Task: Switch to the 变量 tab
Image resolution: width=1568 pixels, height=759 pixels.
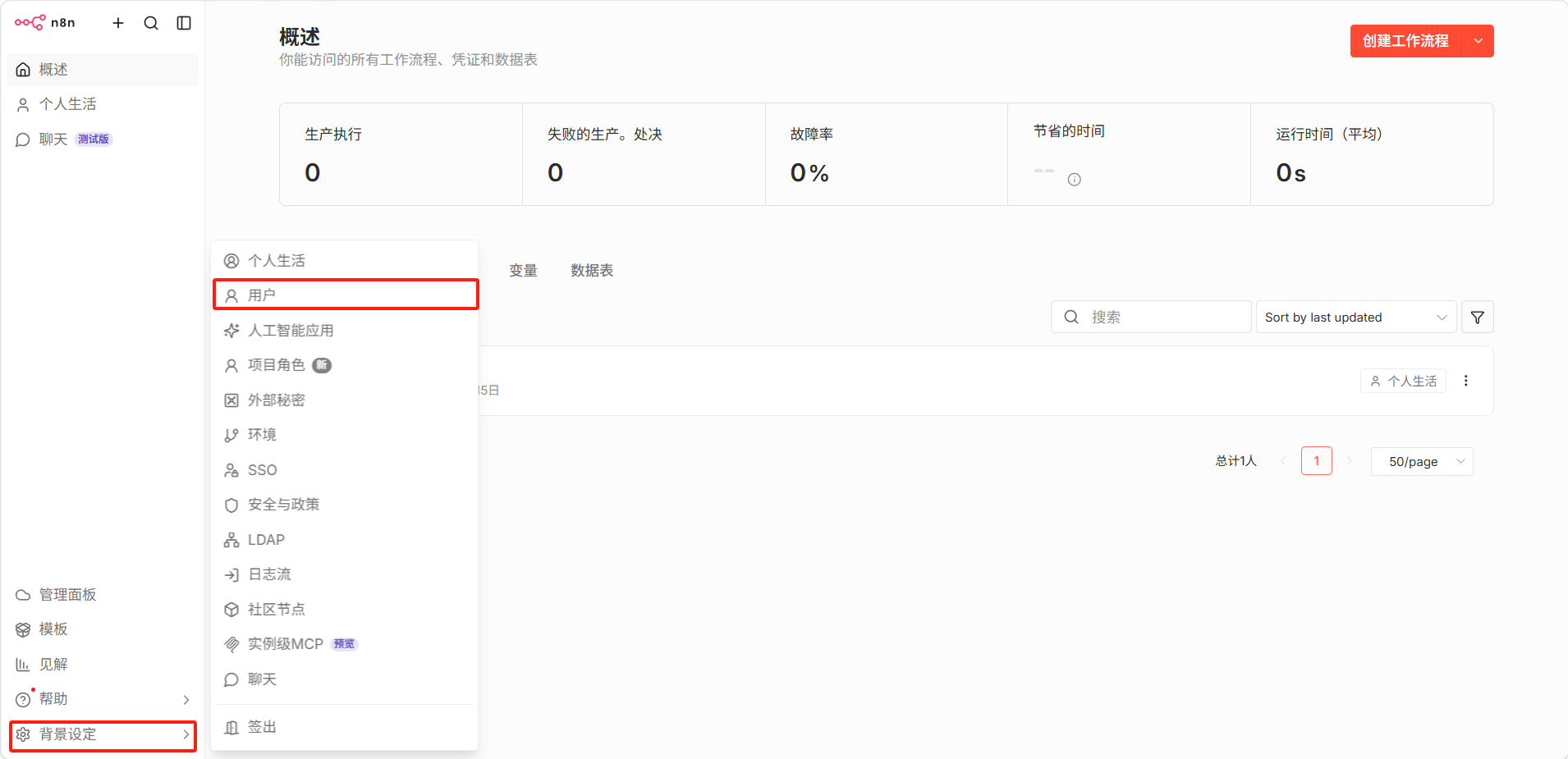Action: [523, 271]
